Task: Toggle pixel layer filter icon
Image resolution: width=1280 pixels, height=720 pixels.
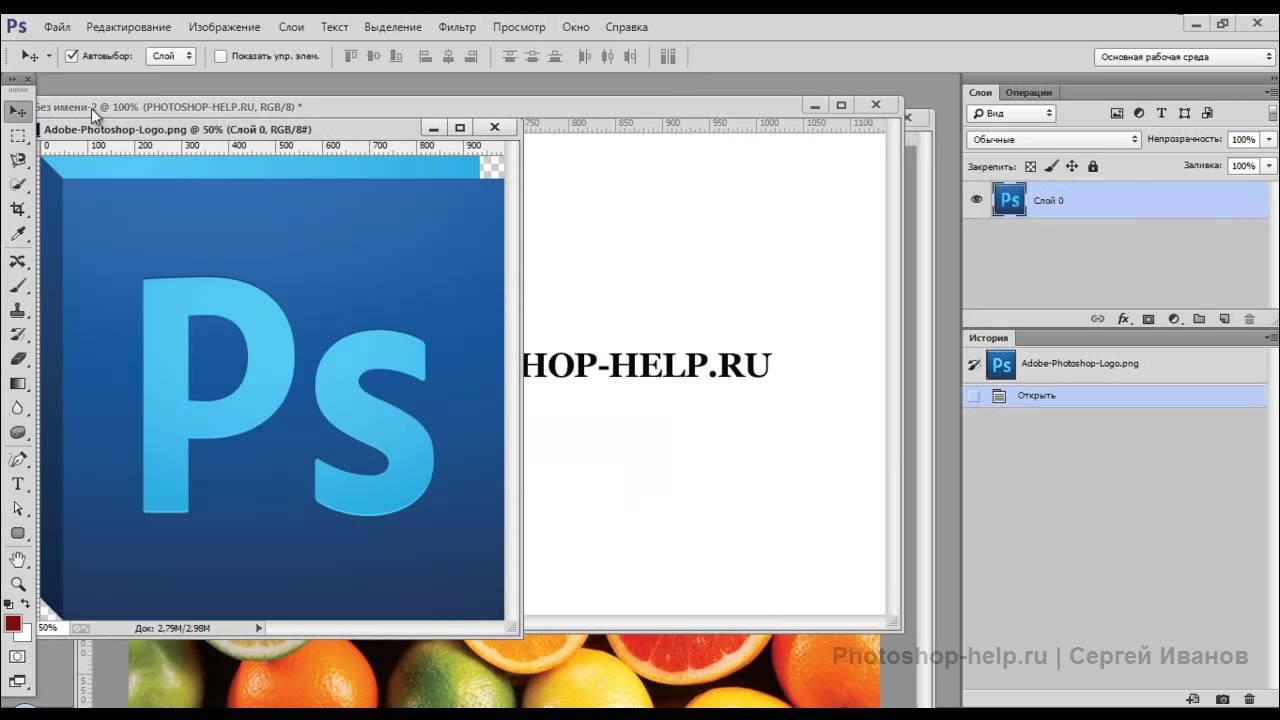Action: pyautogui.click(x=1117, y=113)
